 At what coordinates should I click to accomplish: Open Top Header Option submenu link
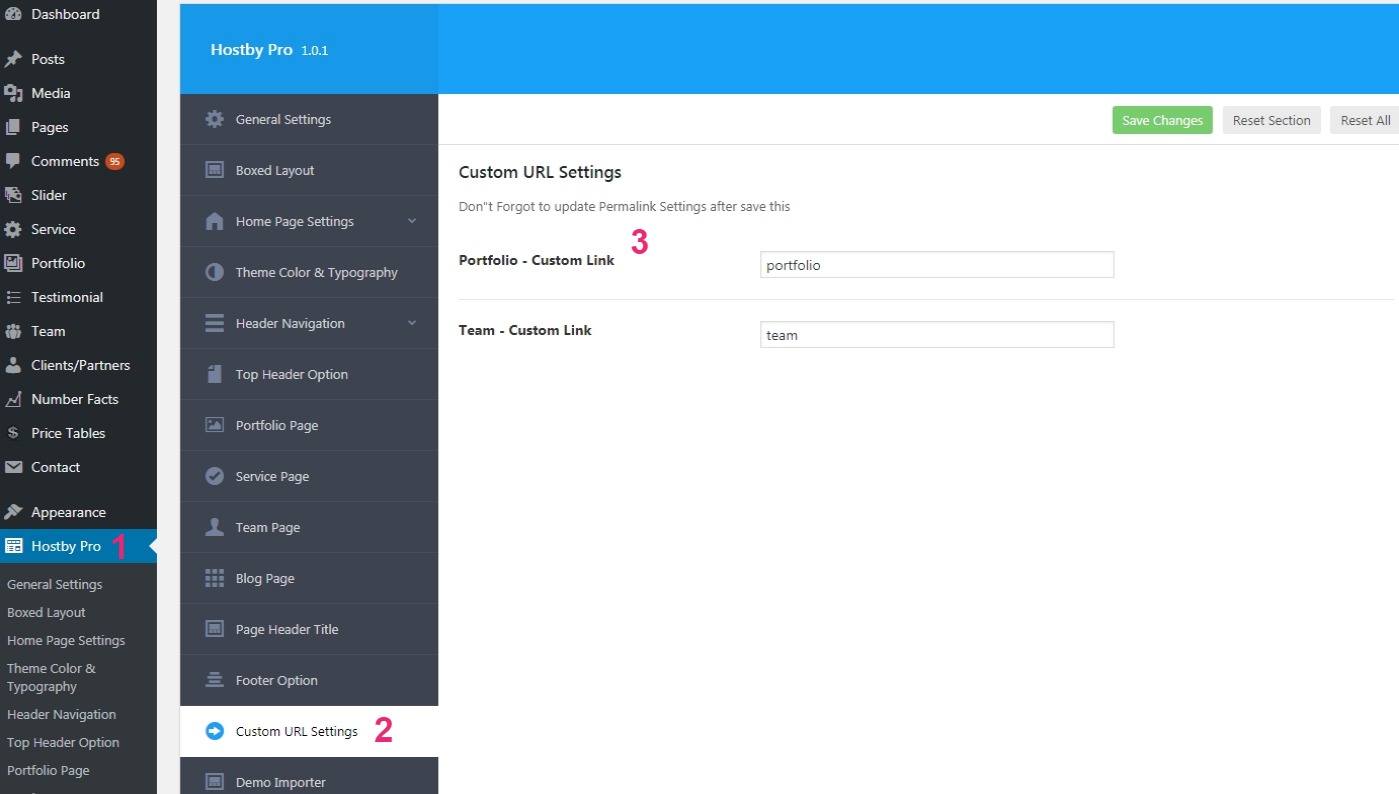pyautogui.click(x=63, y=742)
